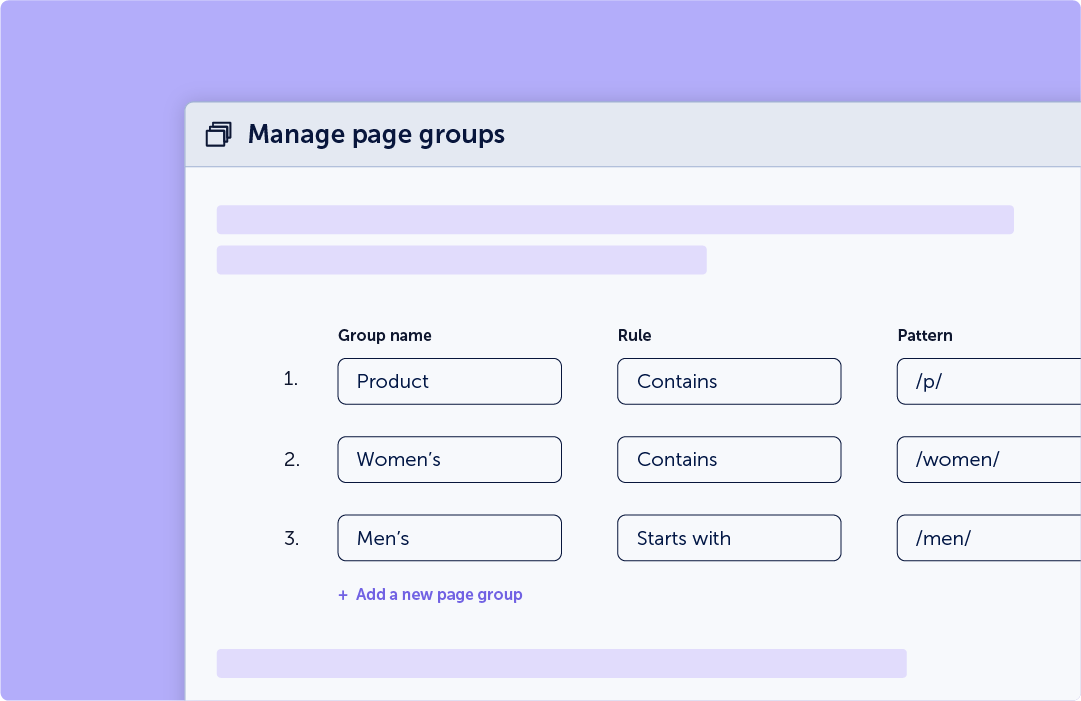The width and height of the screenshot is (1081, 701).
Task: Edit the Women's group name field
Action: [x=449, y=459]
